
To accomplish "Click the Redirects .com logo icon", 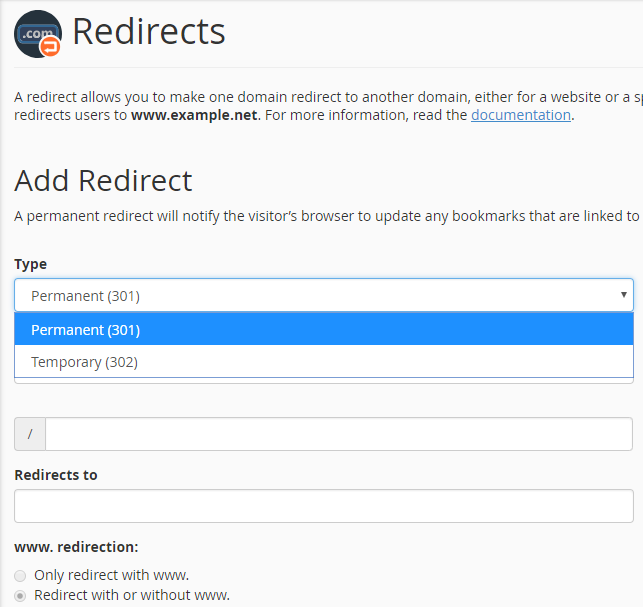I will [x=38, y=34].
